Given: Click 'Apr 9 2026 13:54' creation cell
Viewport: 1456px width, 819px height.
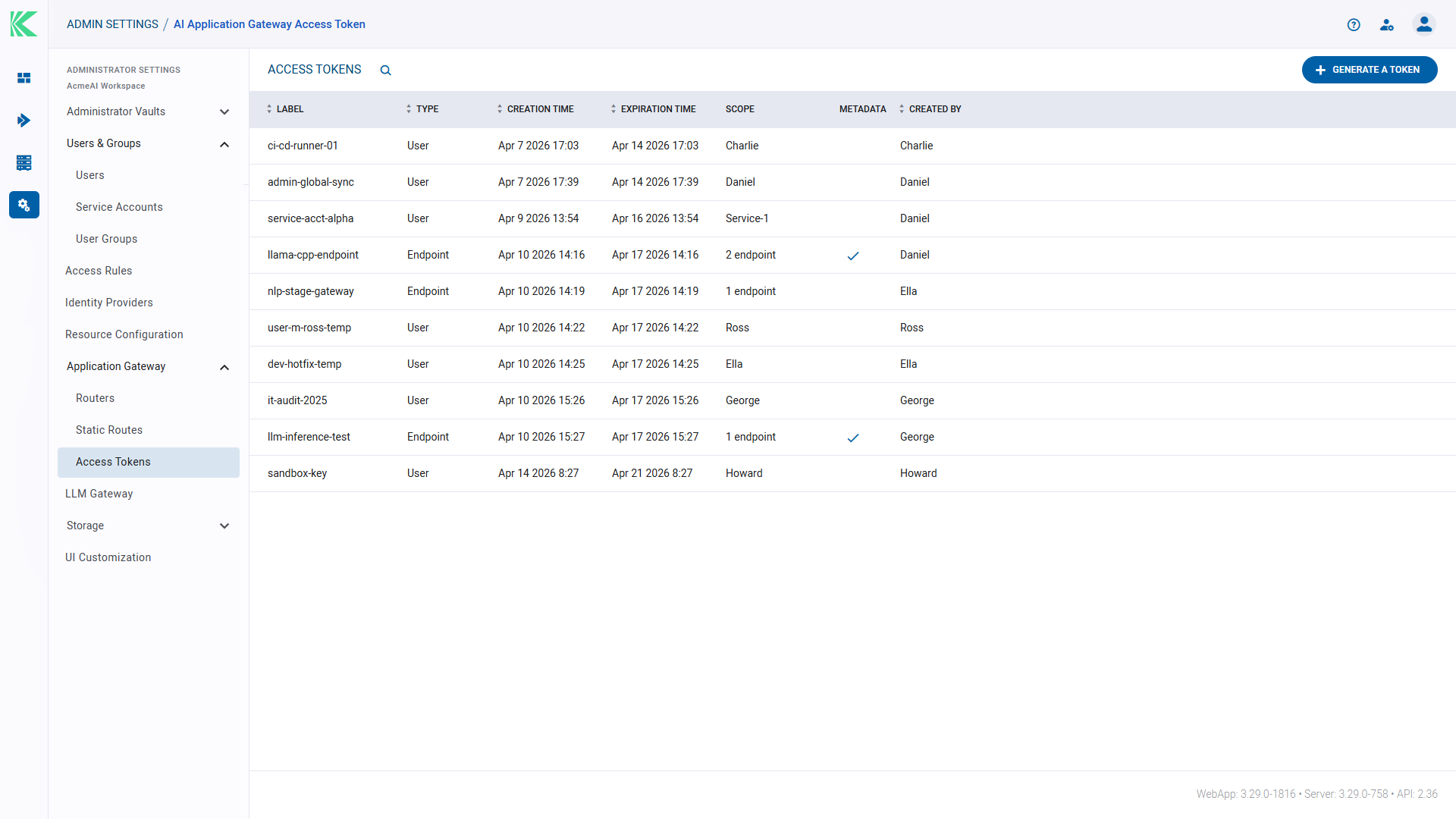Looking at the screenshot, I should click(538, 218).
